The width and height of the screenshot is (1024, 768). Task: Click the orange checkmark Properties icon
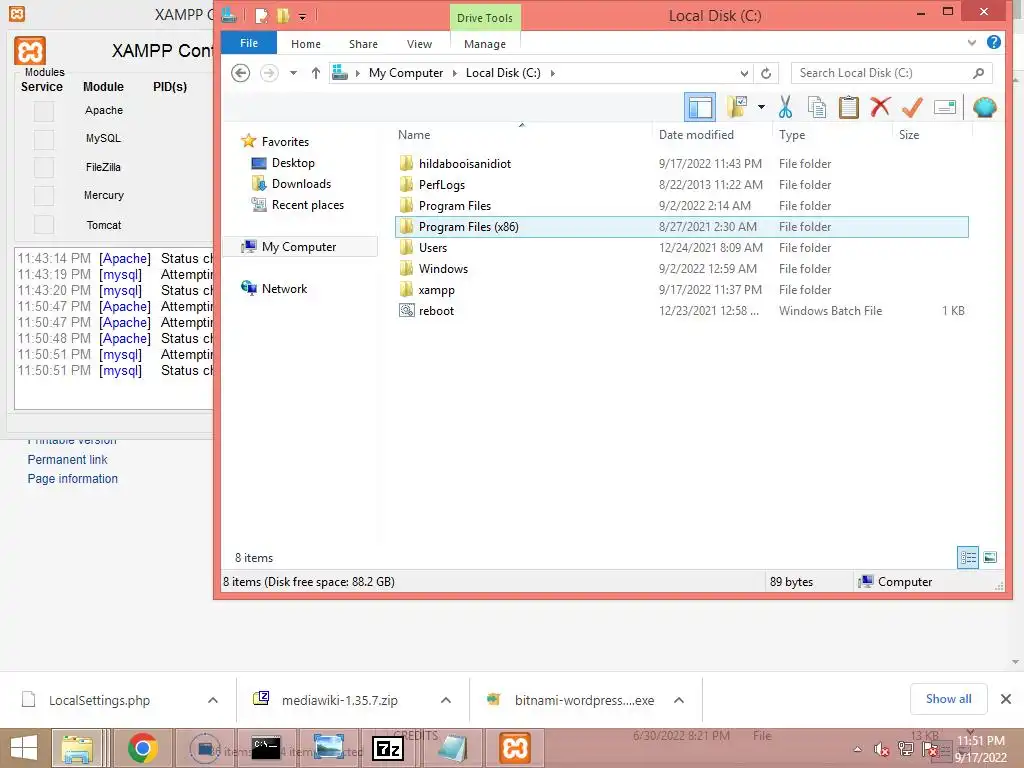912,107
